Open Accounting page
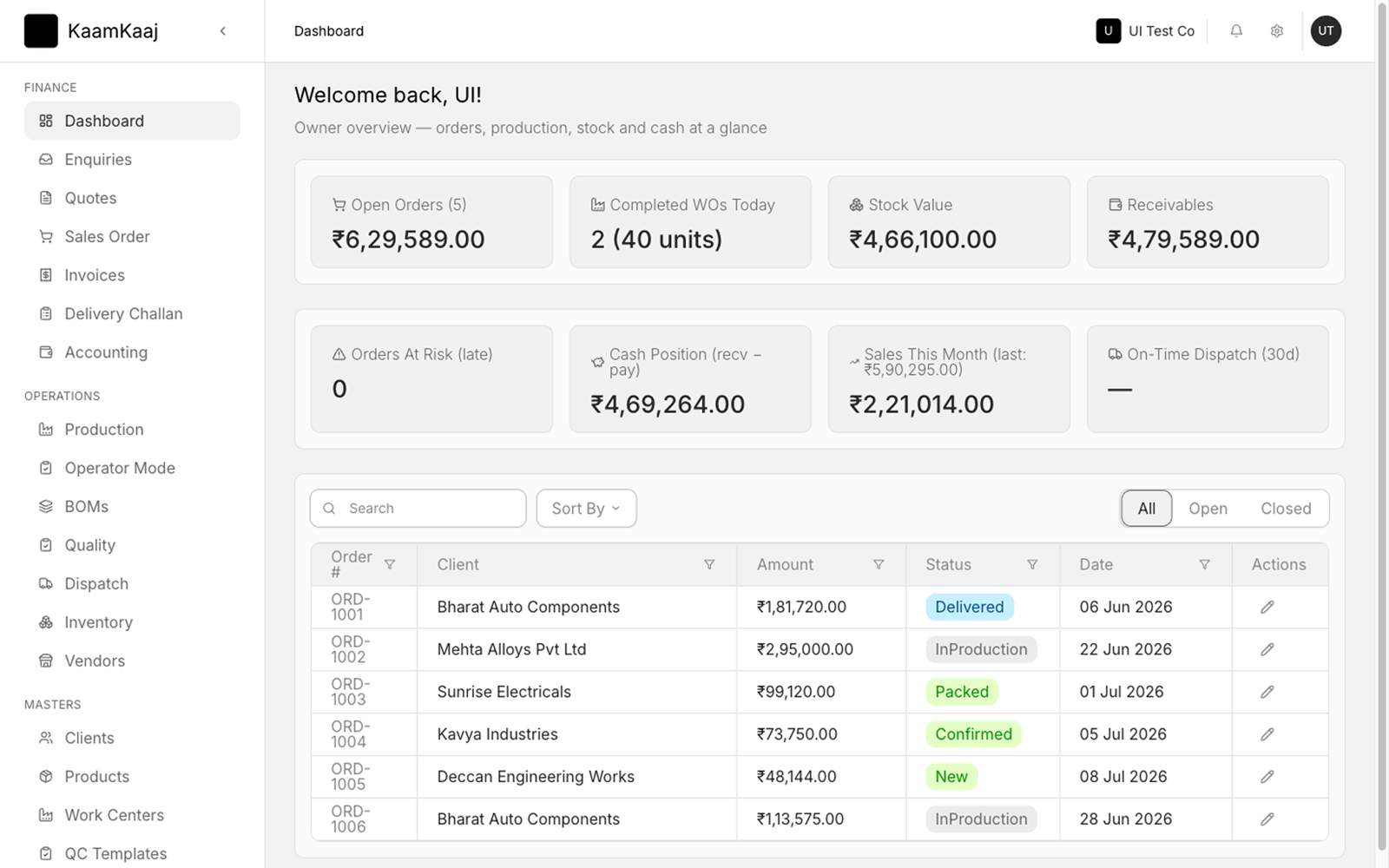 (132, 352)
